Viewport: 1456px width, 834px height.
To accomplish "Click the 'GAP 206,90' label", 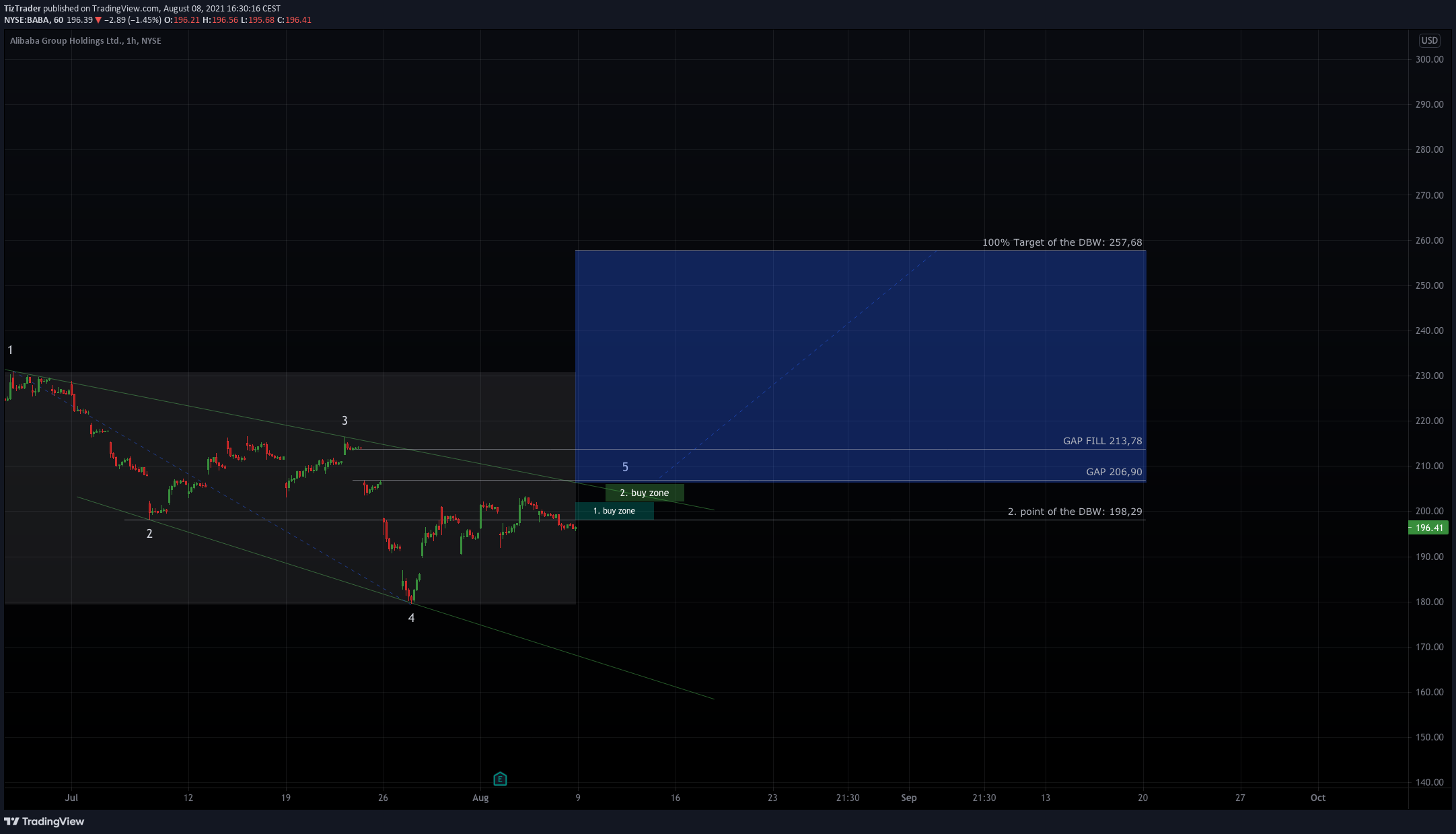I will [1114, 472].
